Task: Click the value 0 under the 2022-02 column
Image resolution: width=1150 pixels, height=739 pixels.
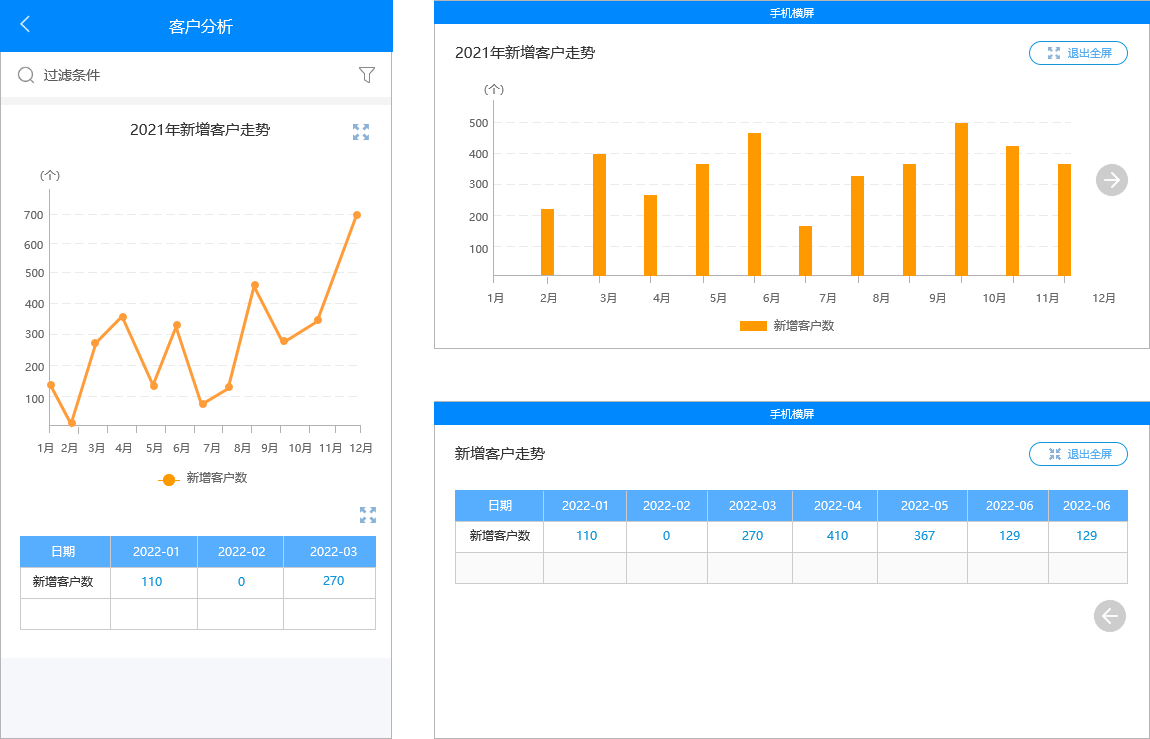Action: coord(240,580)
